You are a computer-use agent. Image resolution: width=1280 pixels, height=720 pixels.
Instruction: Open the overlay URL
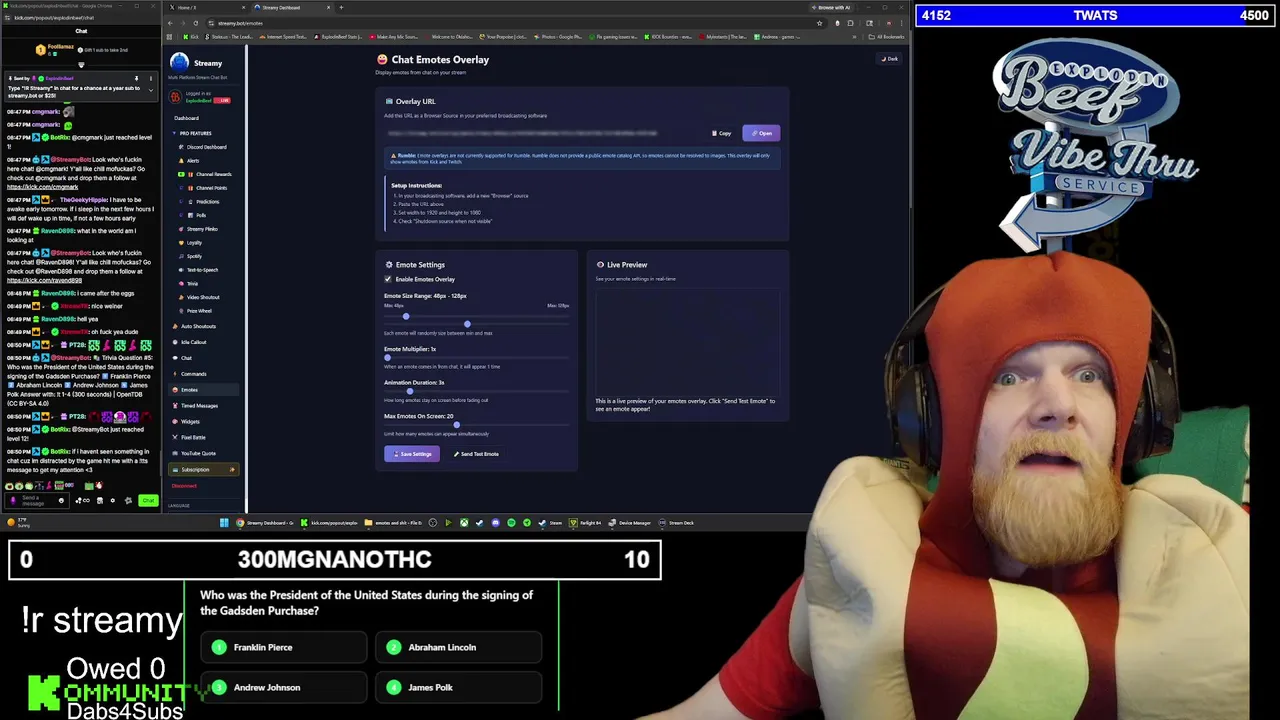[x=762, y=133]
